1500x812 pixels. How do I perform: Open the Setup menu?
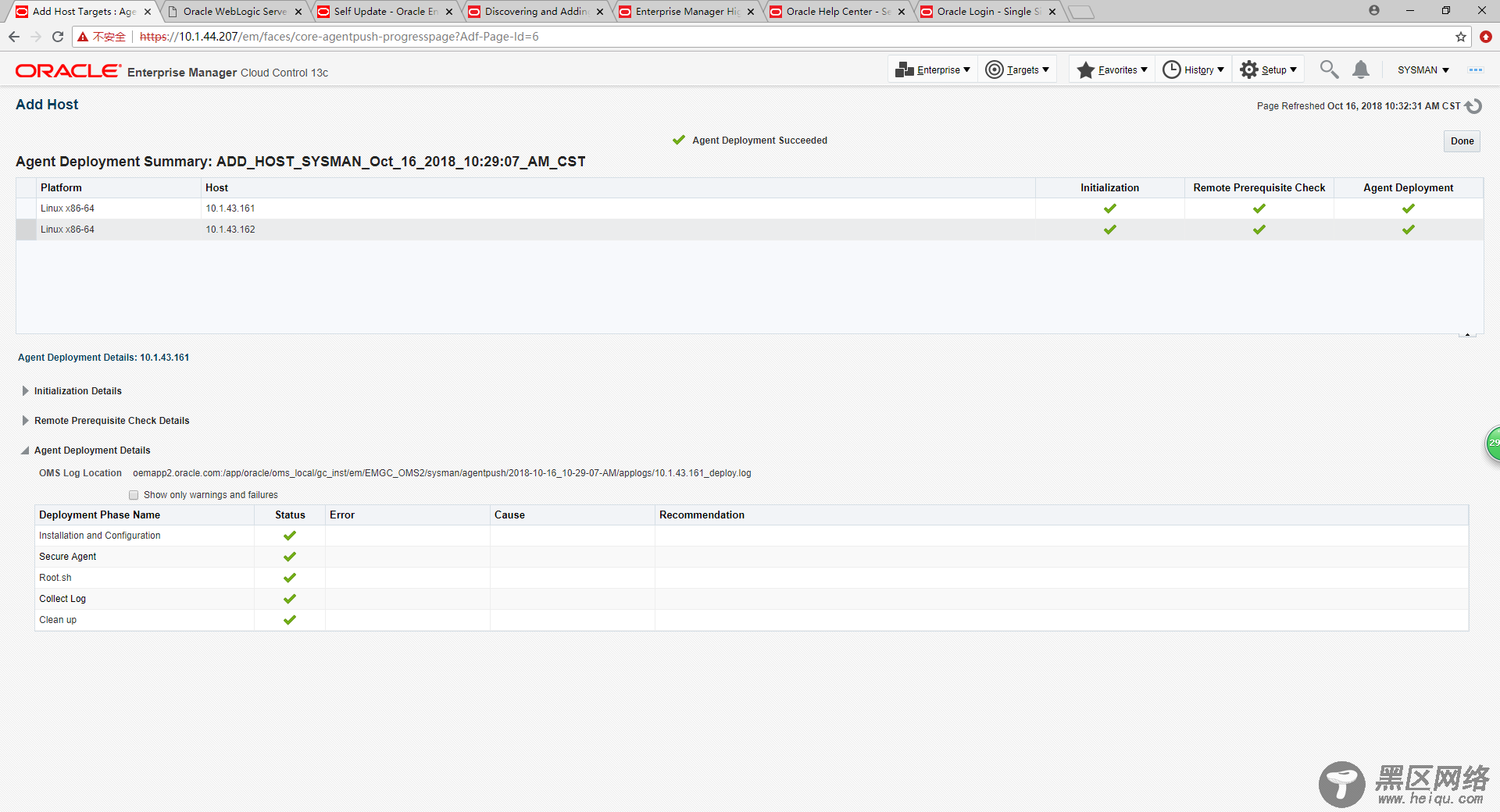1268,69
